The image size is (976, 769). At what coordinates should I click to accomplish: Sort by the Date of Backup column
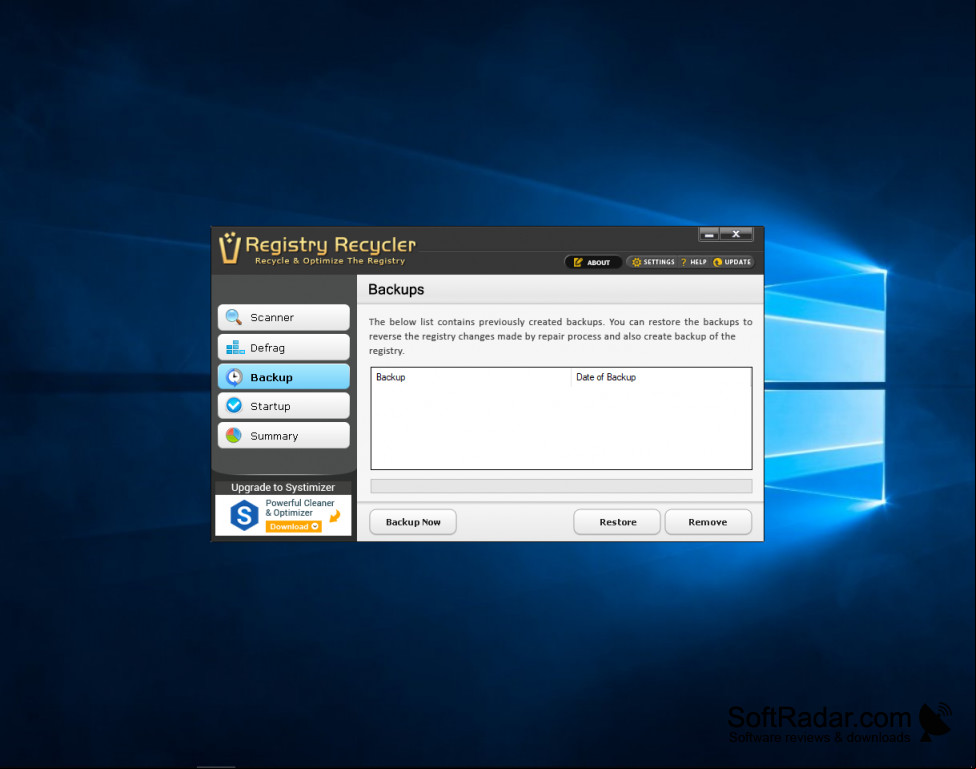pos(662,377)
